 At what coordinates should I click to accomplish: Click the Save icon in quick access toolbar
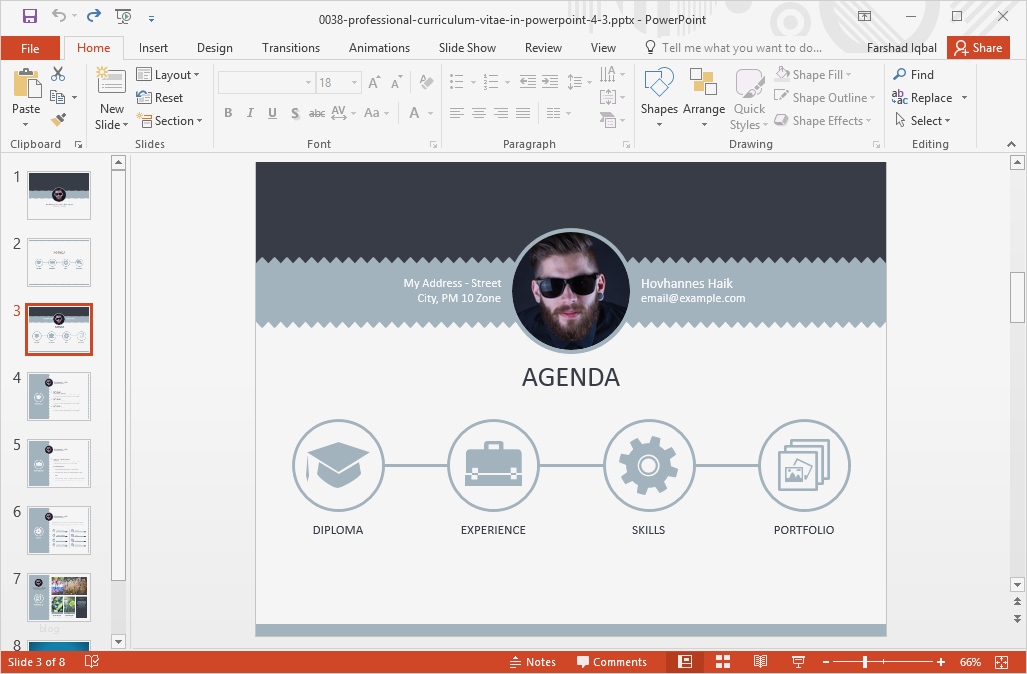click(29, 16)
